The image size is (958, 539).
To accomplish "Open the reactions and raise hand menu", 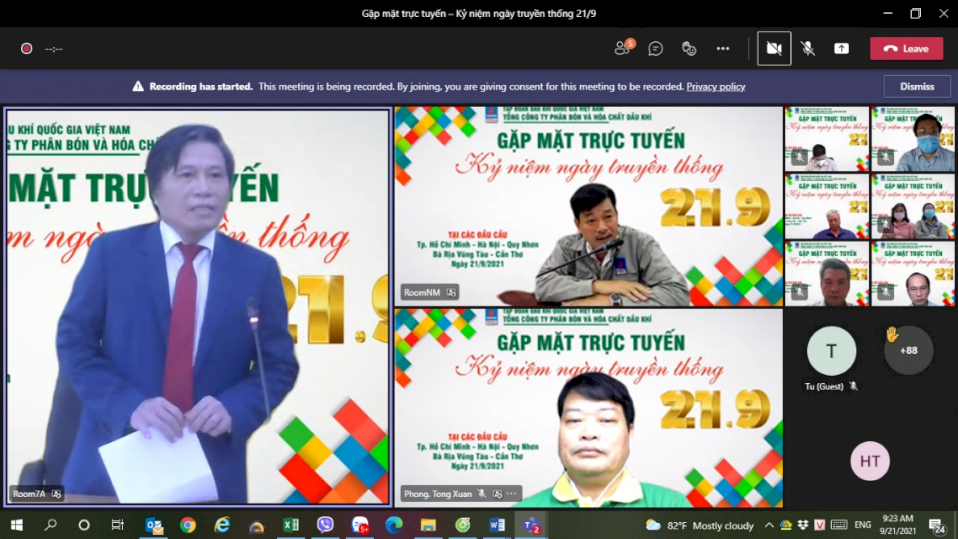I will 689,48.
